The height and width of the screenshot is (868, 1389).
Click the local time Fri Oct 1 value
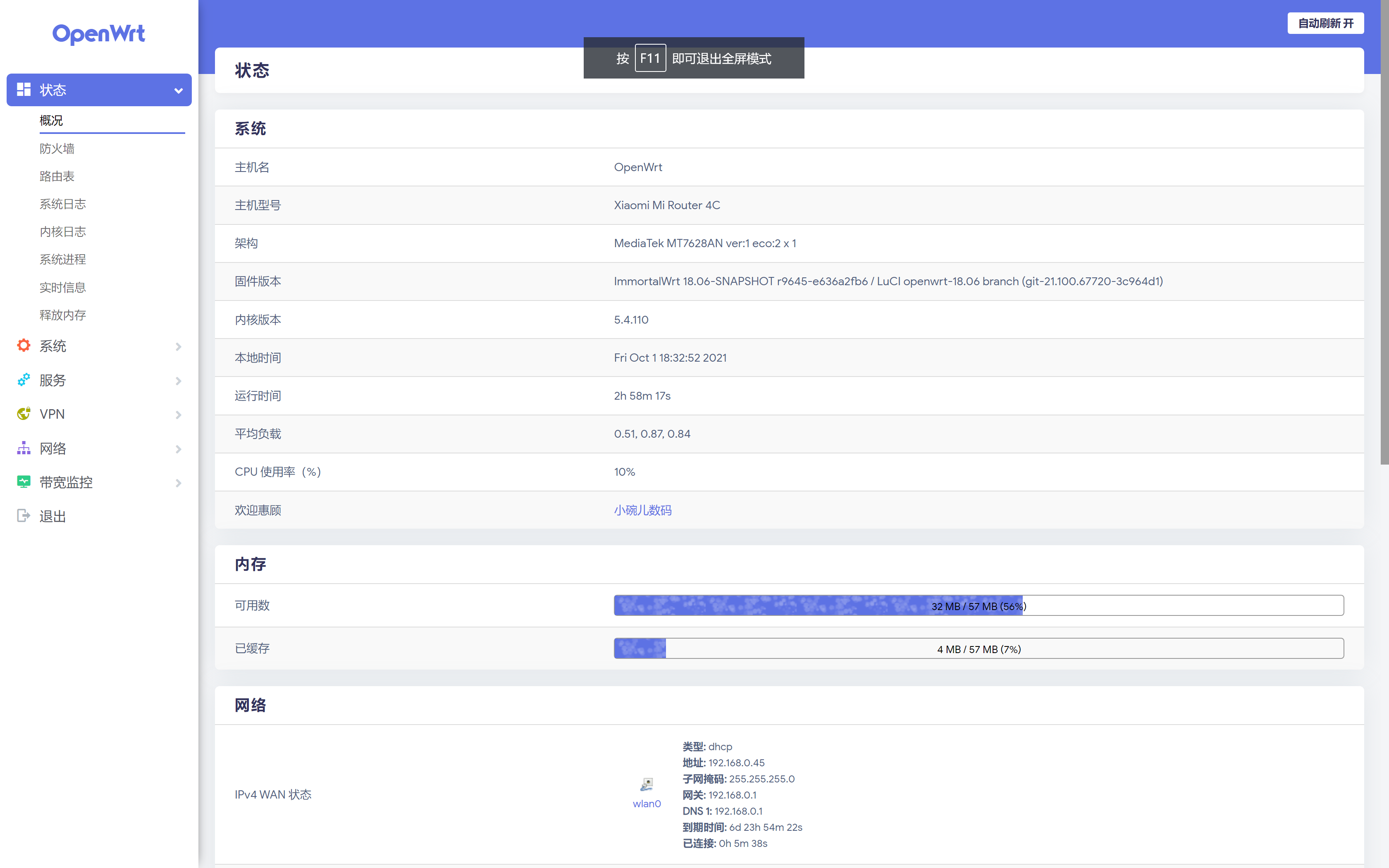[671, 358]
